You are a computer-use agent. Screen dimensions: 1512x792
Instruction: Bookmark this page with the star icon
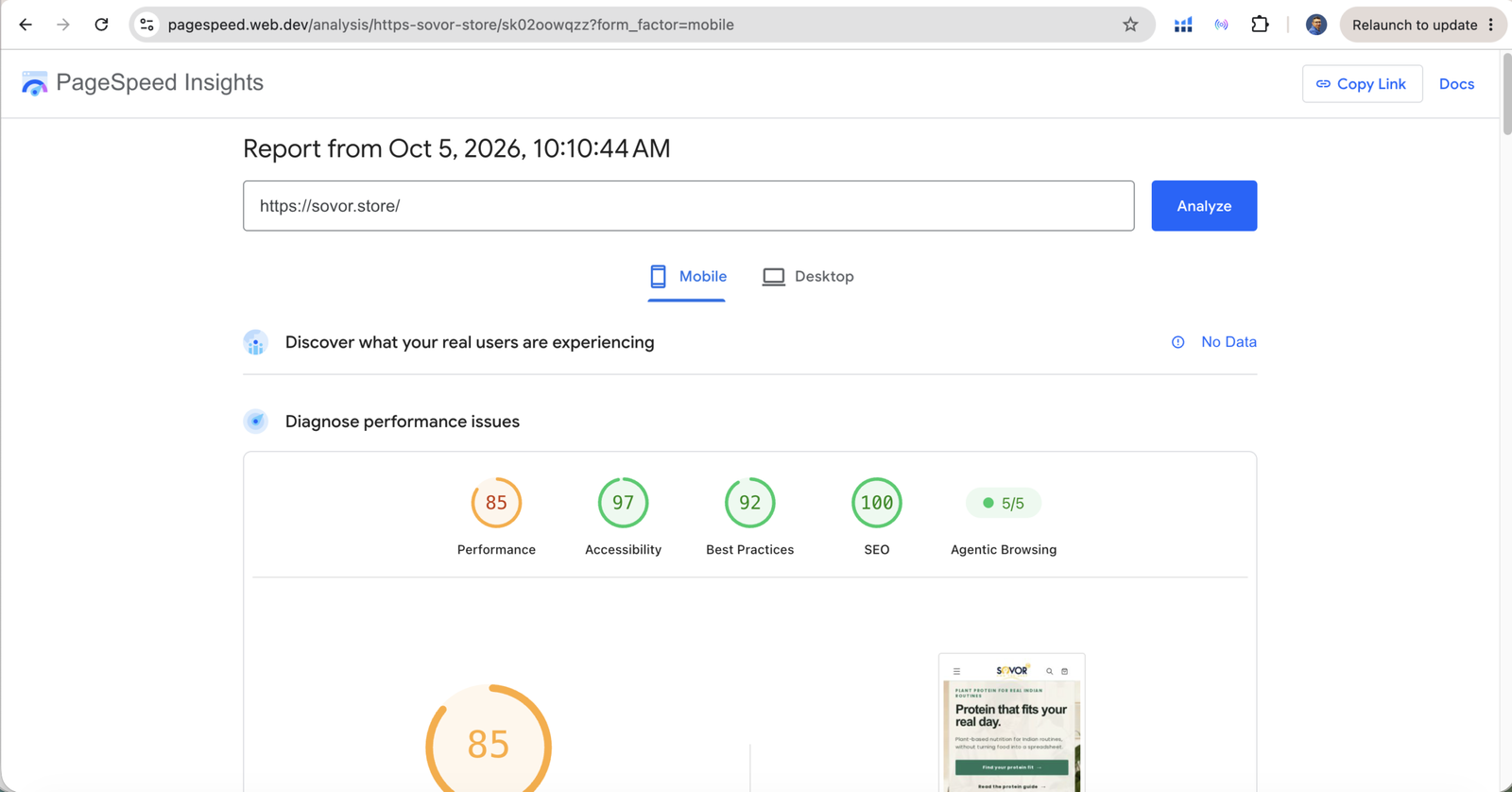pos(1130,25)
